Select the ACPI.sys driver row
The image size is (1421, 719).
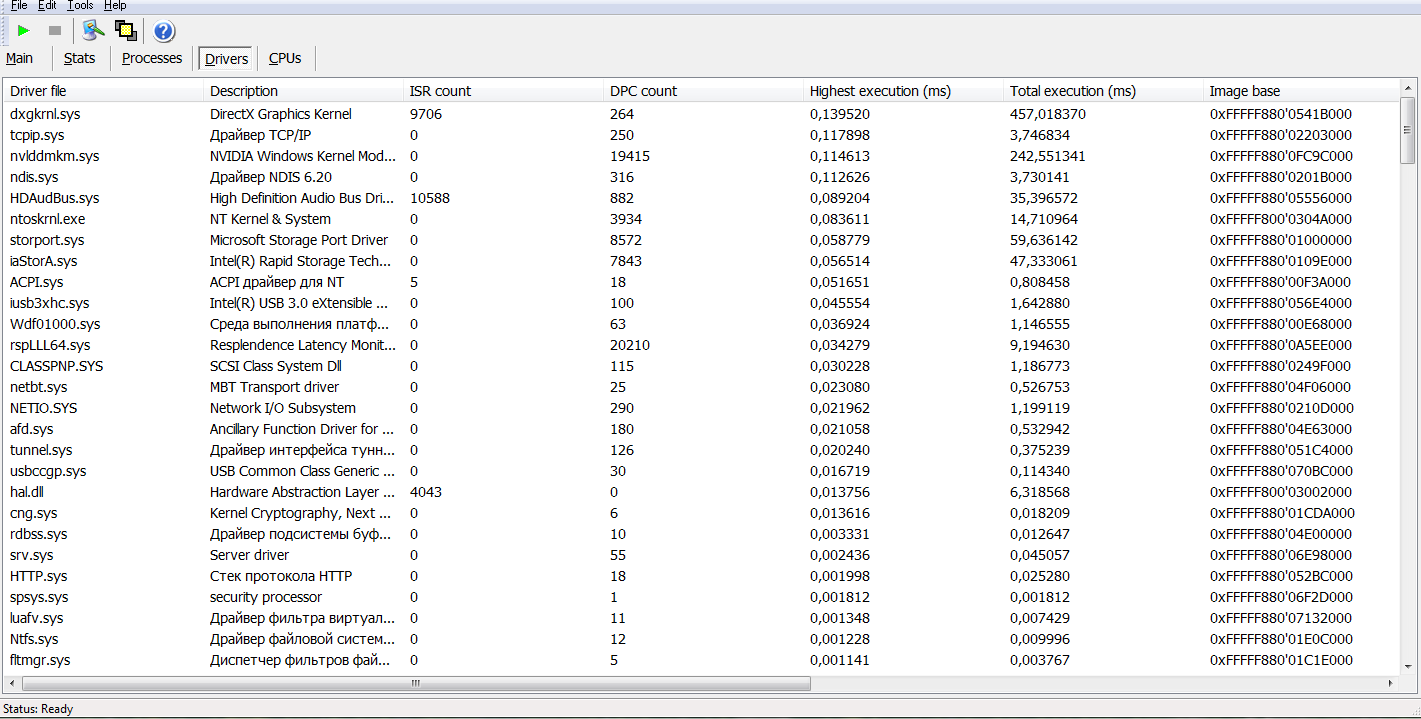pos(700,282)
